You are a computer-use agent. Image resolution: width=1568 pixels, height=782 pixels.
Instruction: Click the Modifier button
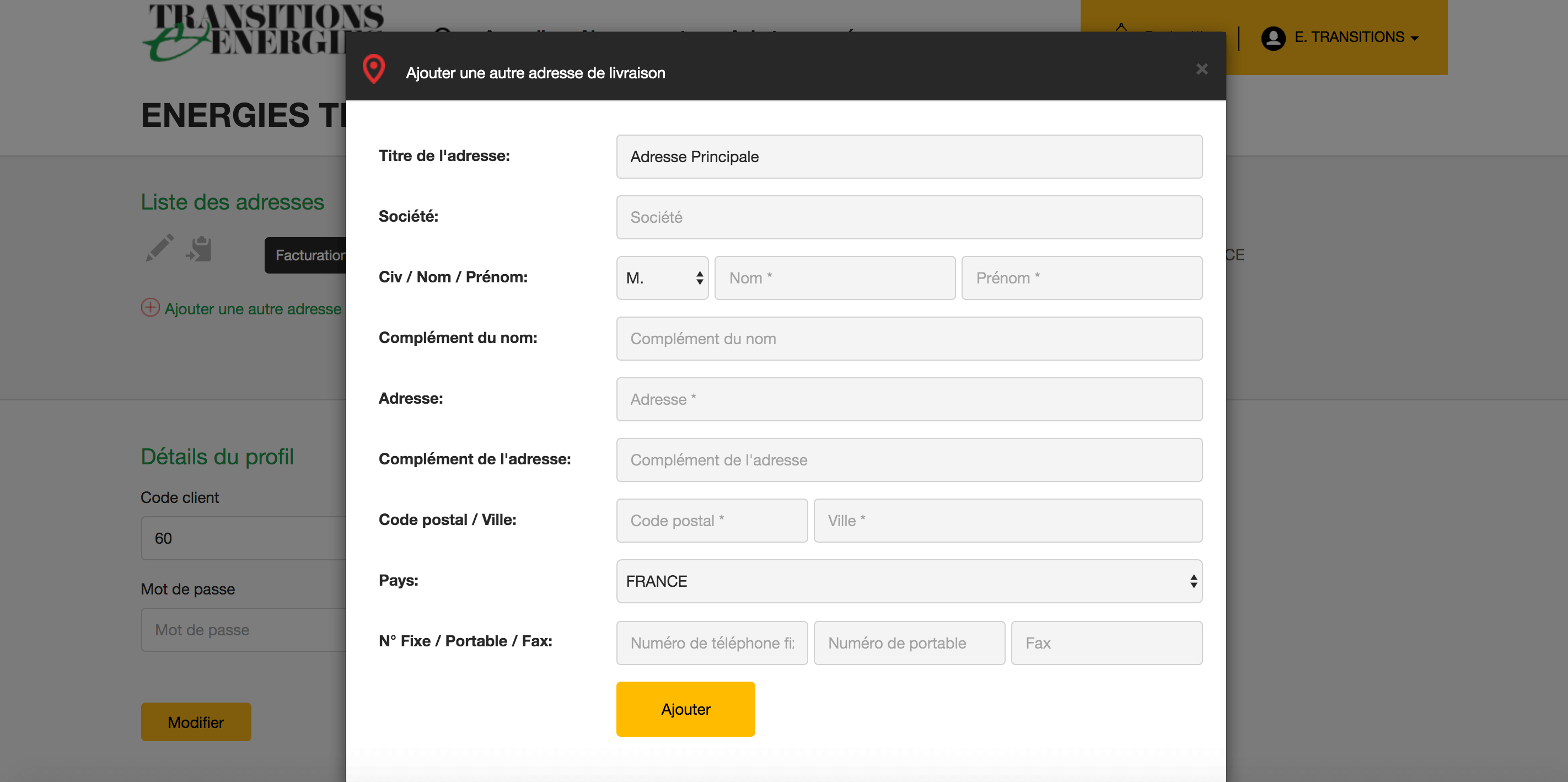[x=195, y=722]
